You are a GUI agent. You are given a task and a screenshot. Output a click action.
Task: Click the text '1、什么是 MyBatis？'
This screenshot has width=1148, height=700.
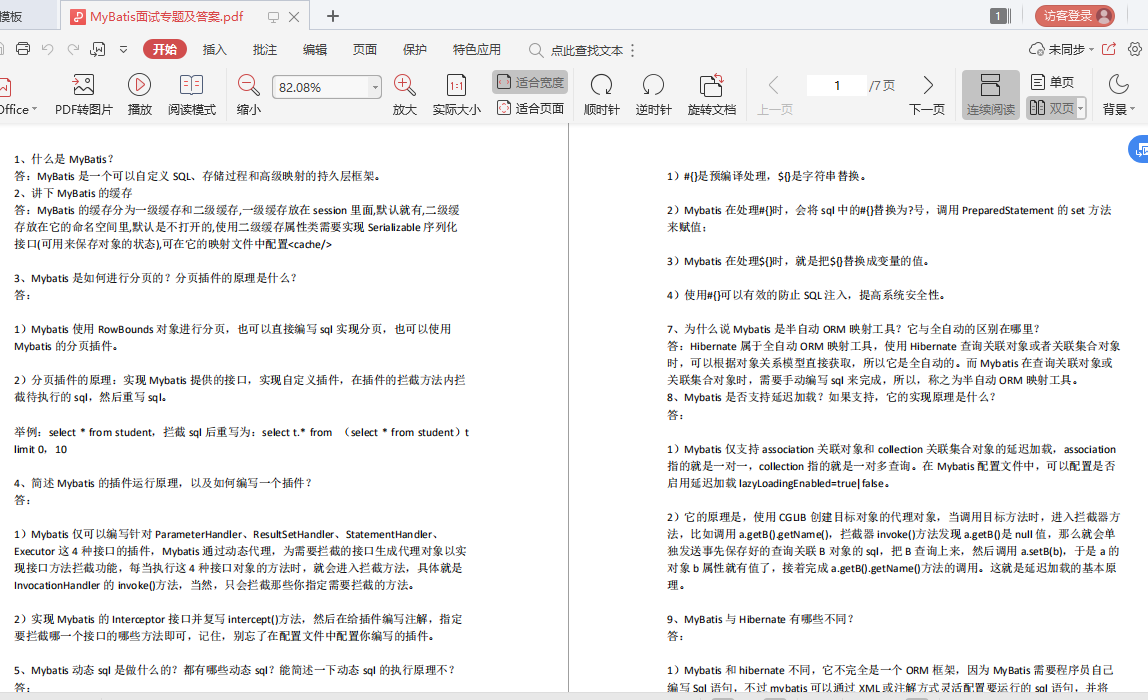pyautogui.click(x=64, y=159)
